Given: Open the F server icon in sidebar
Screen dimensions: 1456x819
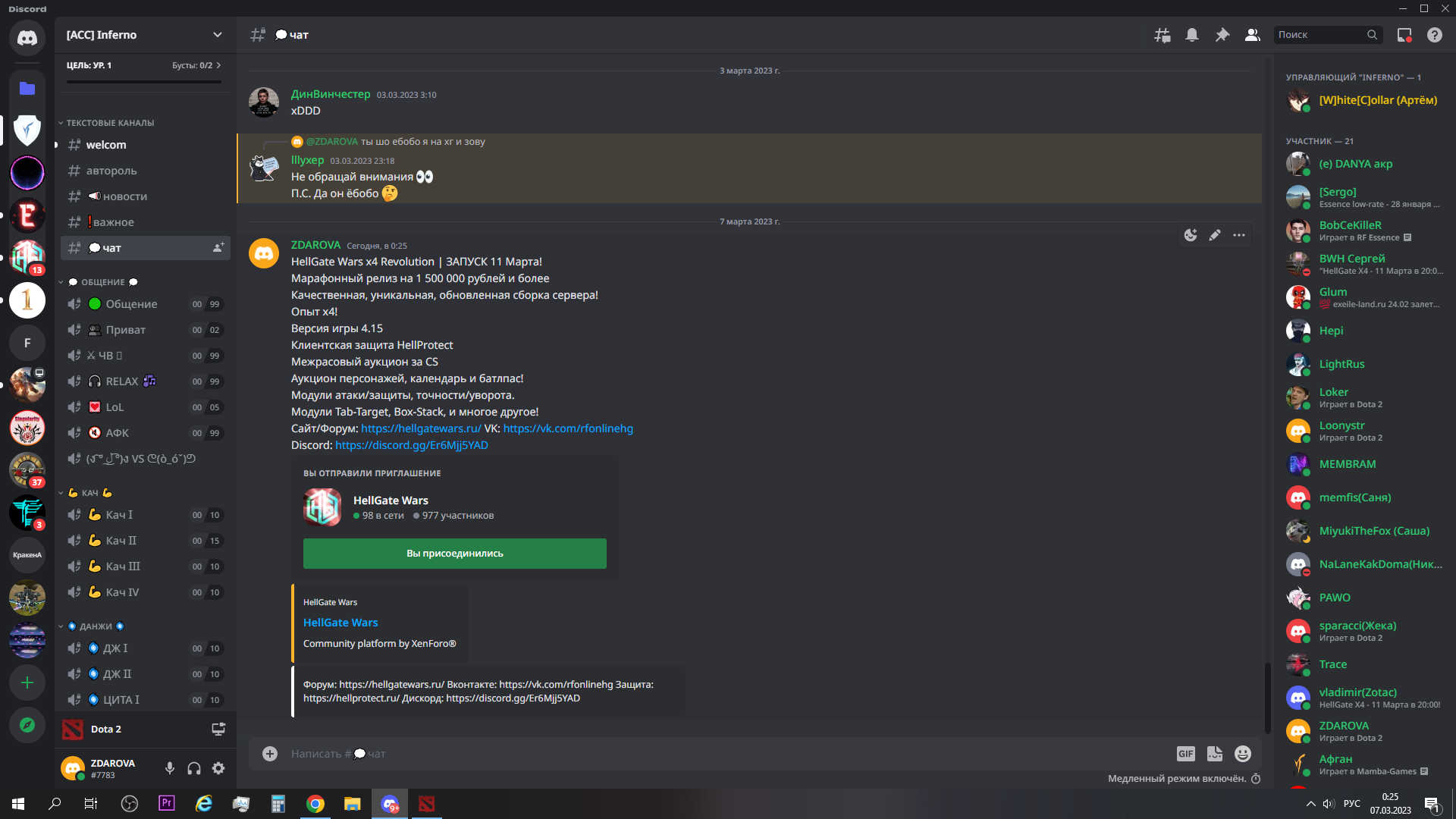Looking at the screenshot, I should pyautogui.click(x=27, y=343).
